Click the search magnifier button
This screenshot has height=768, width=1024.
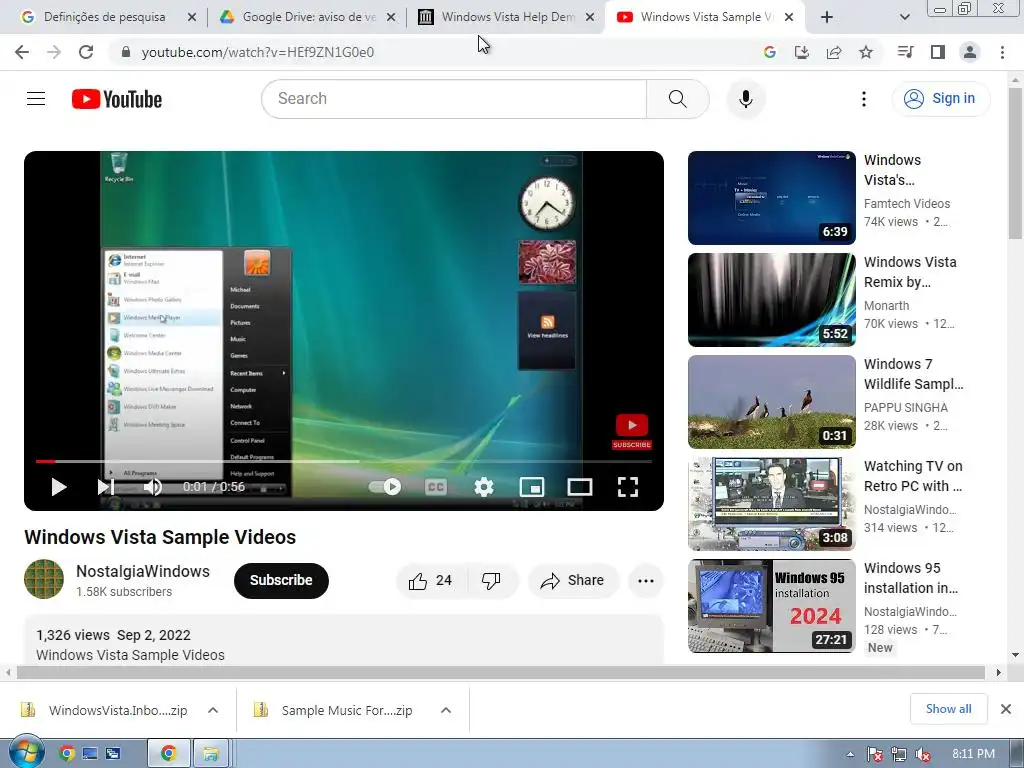pos(678,99)
